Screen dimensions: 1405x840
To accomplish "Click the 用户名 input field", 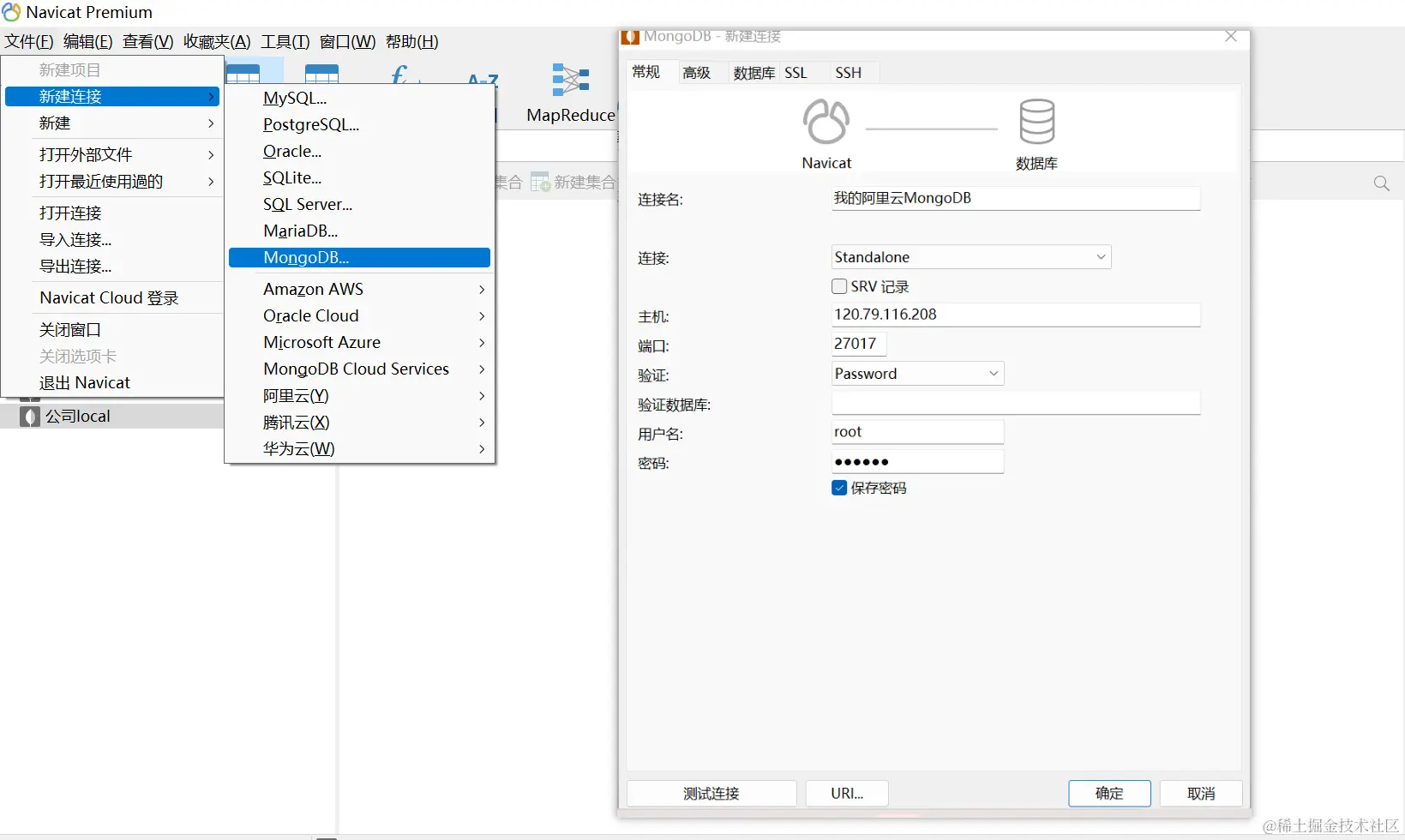I will coord(917,432).
